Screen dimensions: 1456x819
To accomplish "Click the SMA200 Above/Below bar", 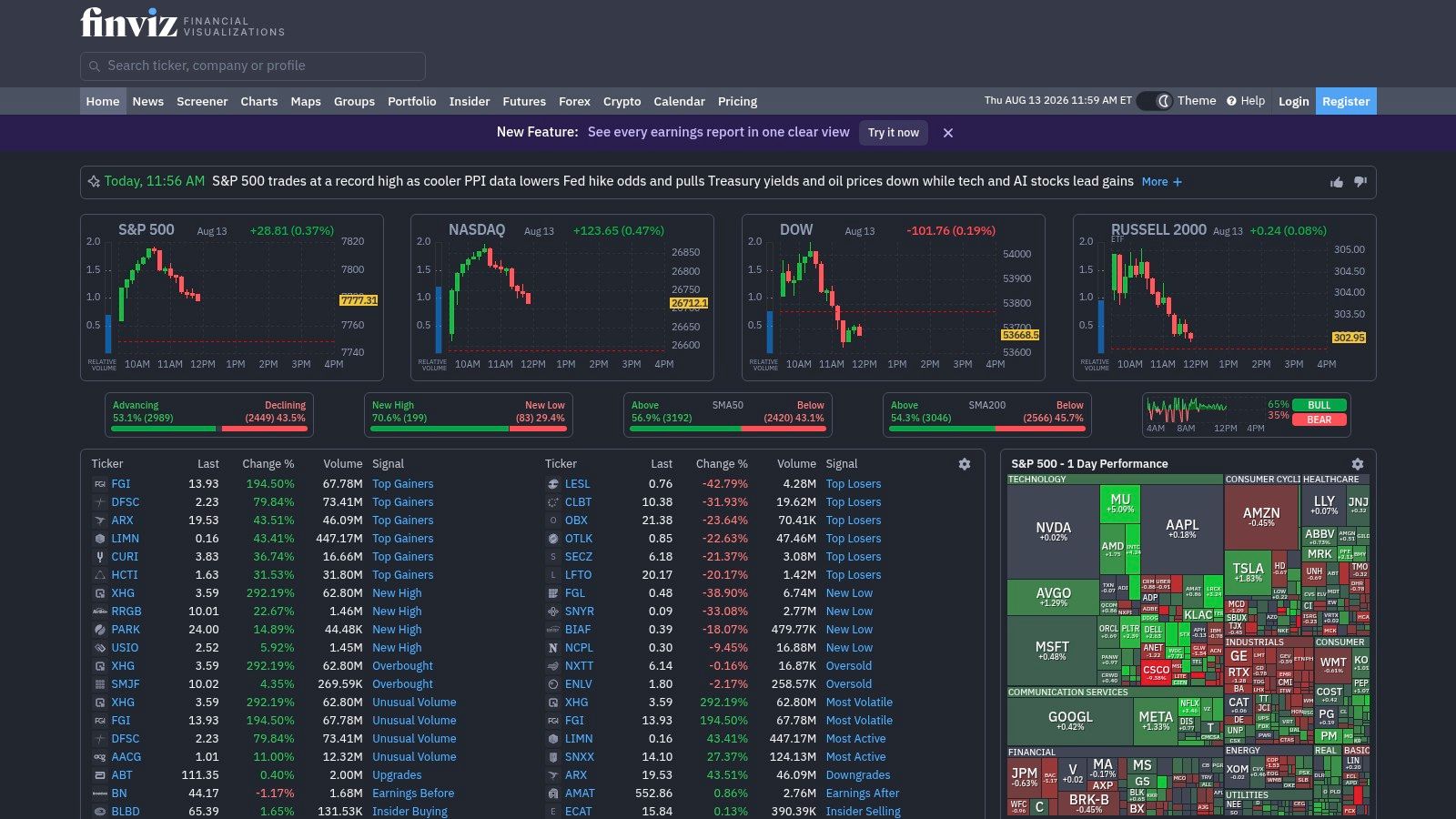I will (x=987, y=428).
